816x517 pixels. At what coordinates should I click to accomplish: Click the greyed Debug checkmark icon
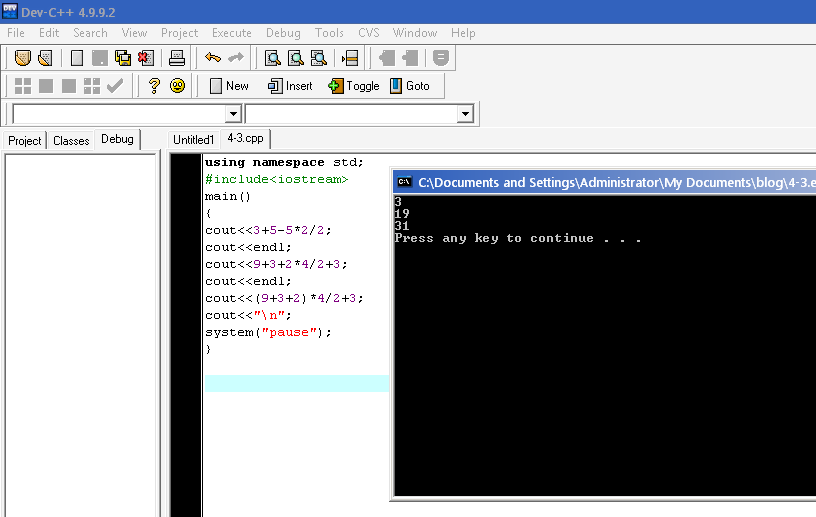114,85
